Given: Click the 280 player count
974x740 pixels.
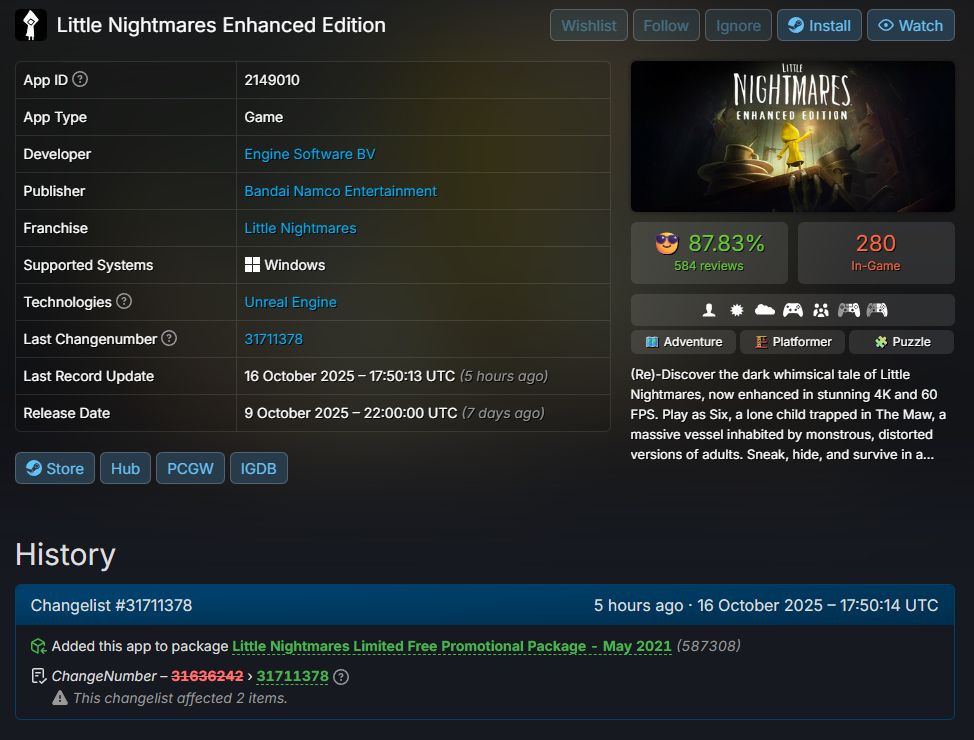Looking at the screenshot, I should pyautogui.click(x=876, y=243).
